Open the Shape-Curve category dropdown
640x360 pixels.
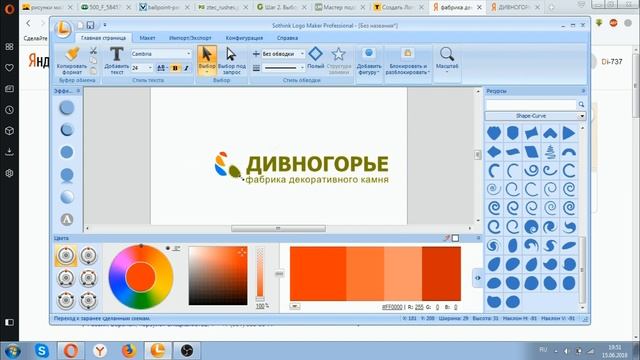coord(582,116)
